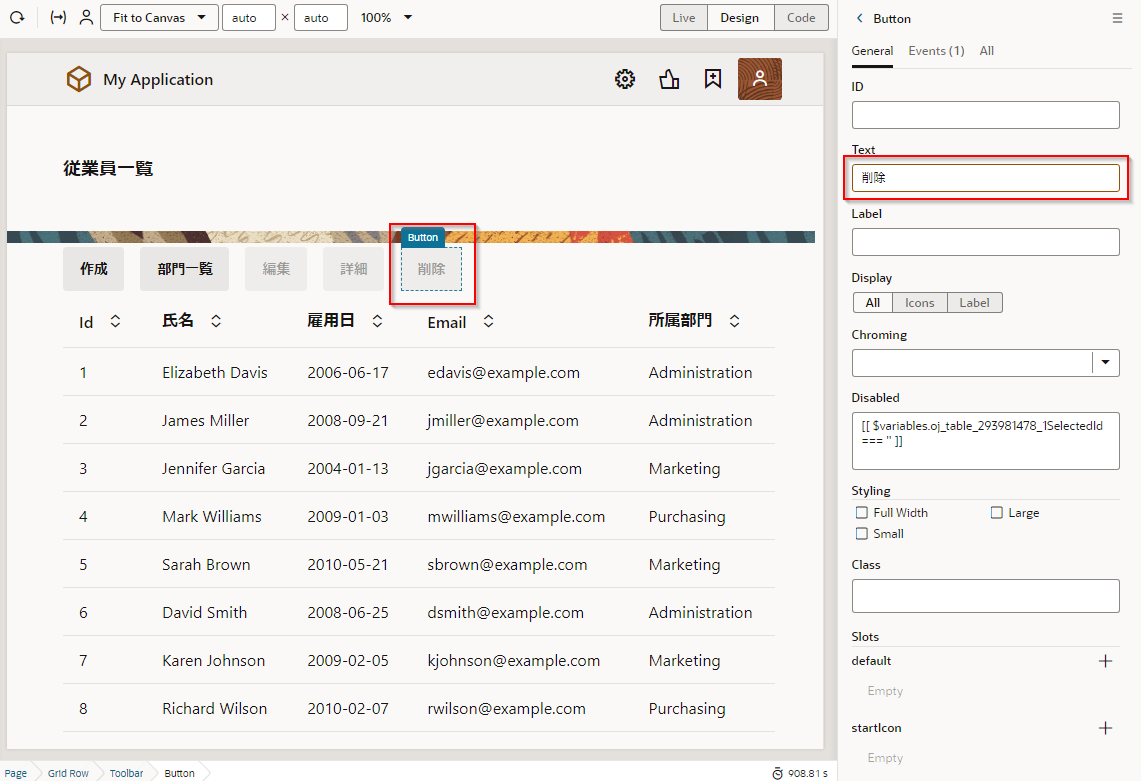Open the Button panel hamburger menu
1141x781 pixels.
[1117, 18]
